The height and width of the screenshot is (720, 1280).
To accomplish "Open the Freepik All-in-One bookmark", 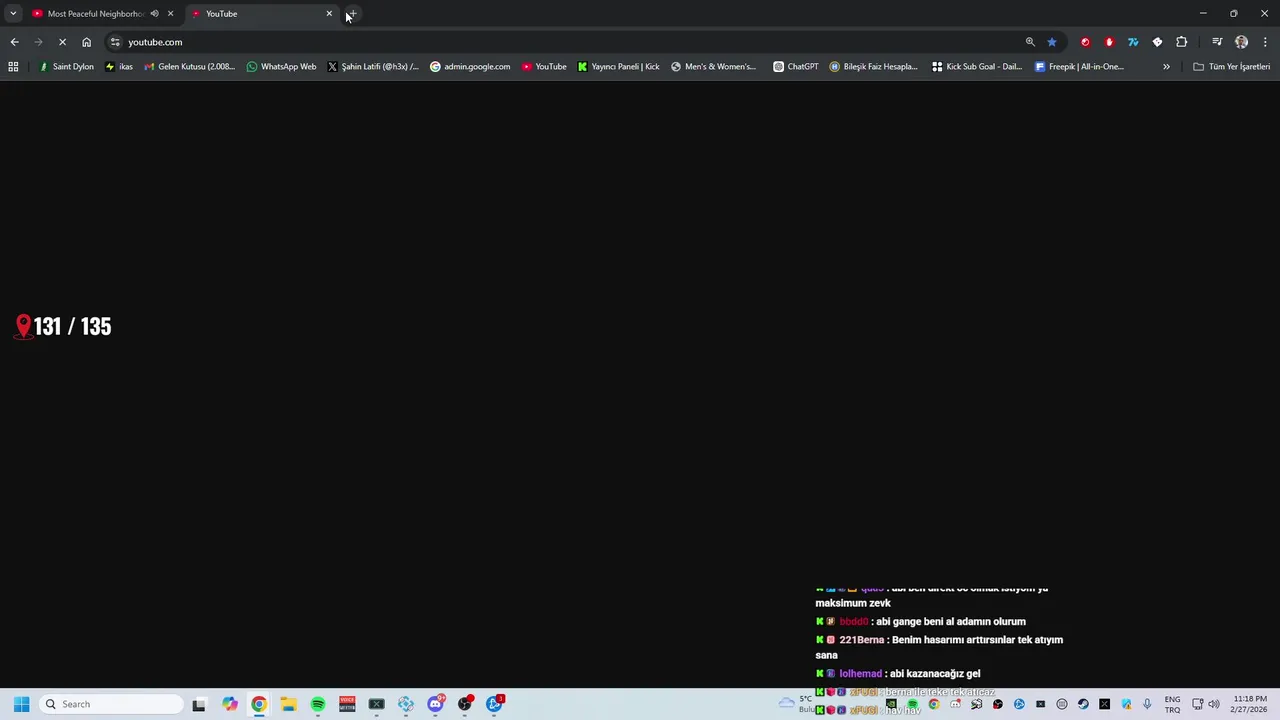I will [x=1079, y=67].
